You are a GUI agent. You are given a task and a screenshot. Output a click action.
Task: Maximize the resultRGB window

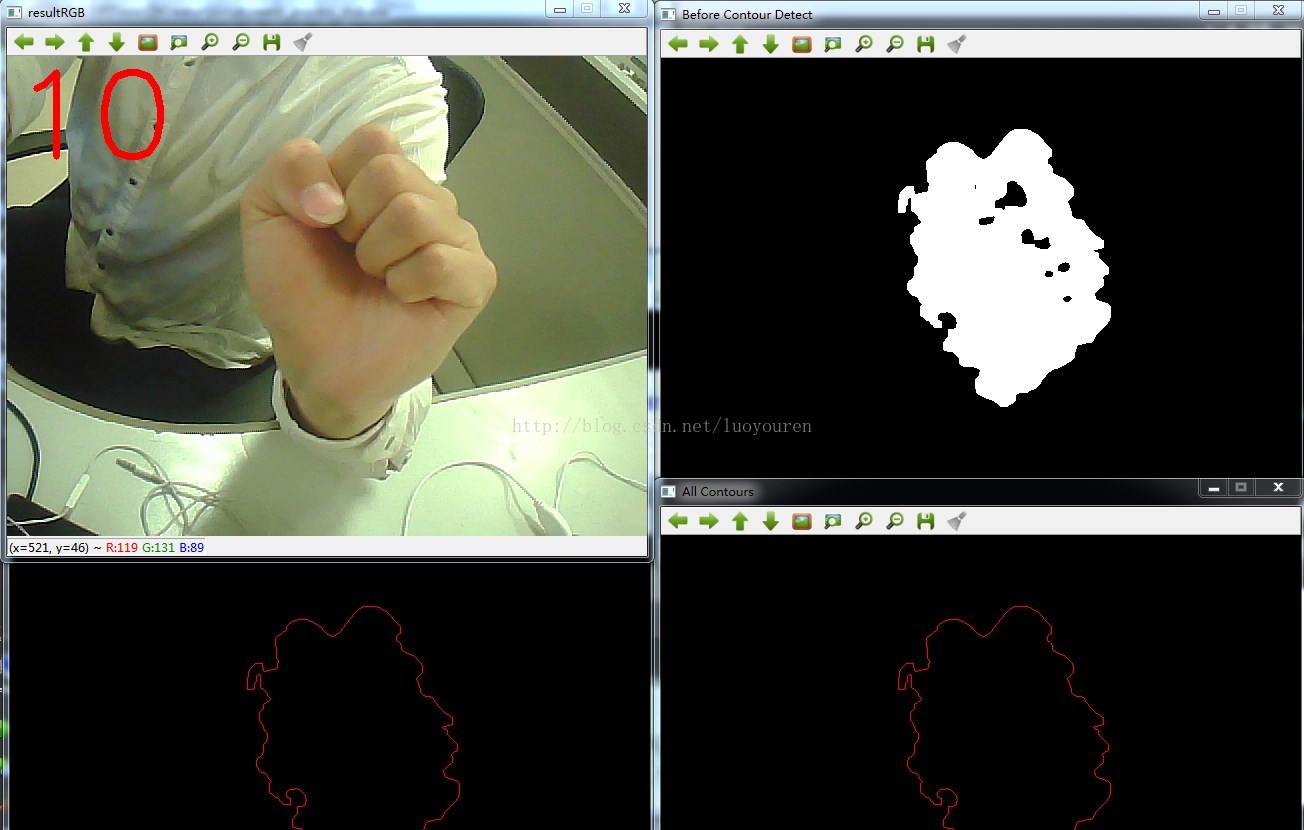click(587, 8)
